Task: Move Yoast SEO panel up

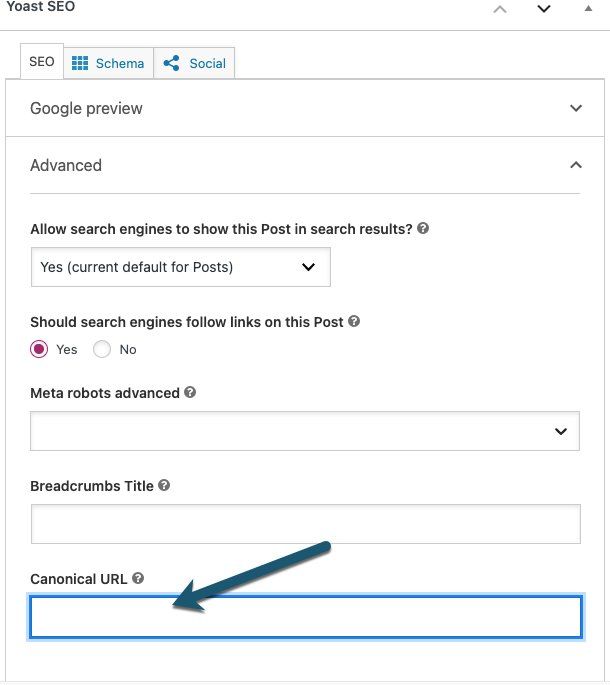Action: point(500,9)
